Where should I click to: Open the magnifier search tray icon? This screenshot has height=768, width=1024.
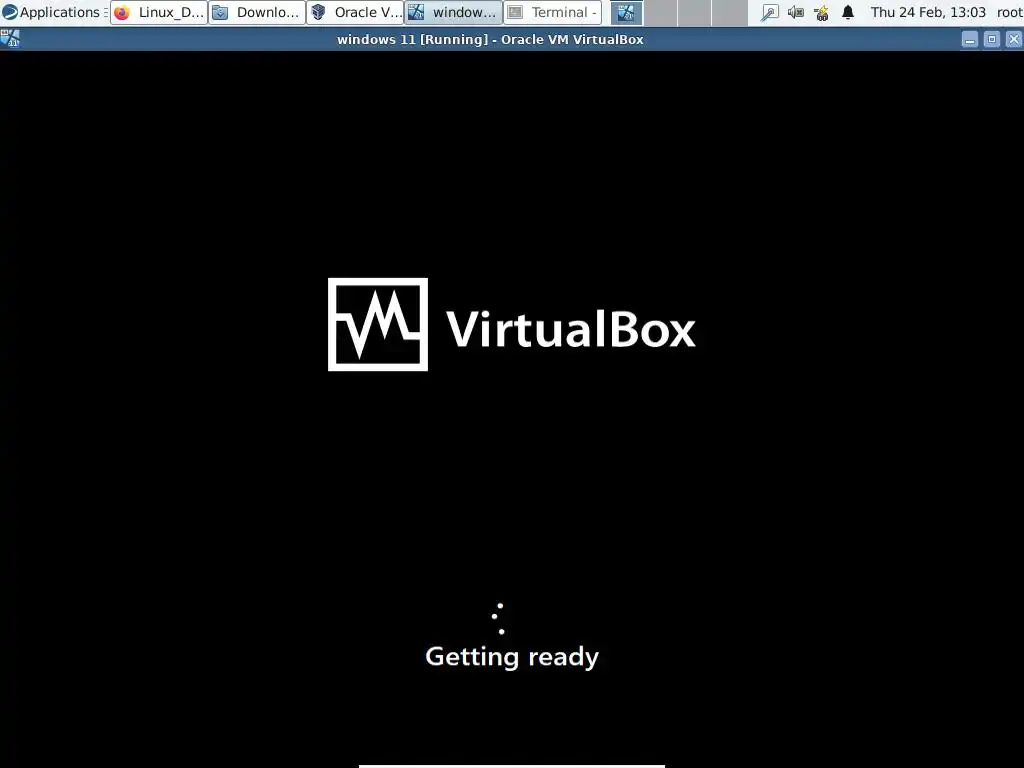(x=770, y=12)
